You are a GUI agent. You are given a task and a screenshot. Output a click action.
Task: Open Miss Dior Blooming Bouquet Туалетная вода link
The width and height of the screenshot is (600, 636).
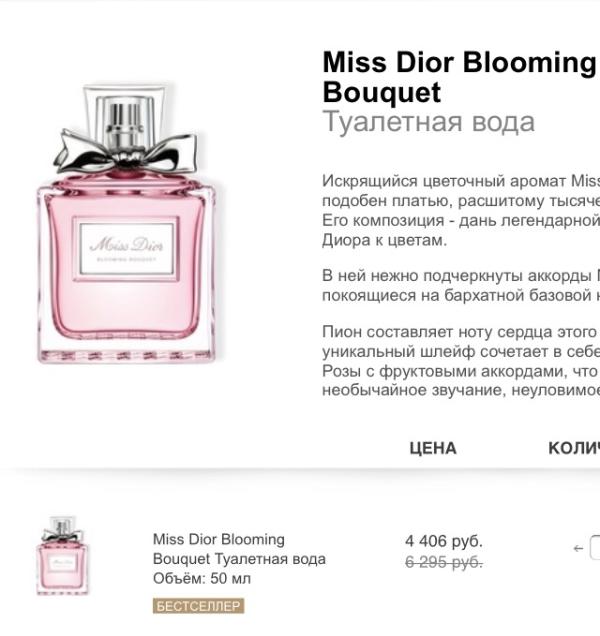(x=239, y=549)
